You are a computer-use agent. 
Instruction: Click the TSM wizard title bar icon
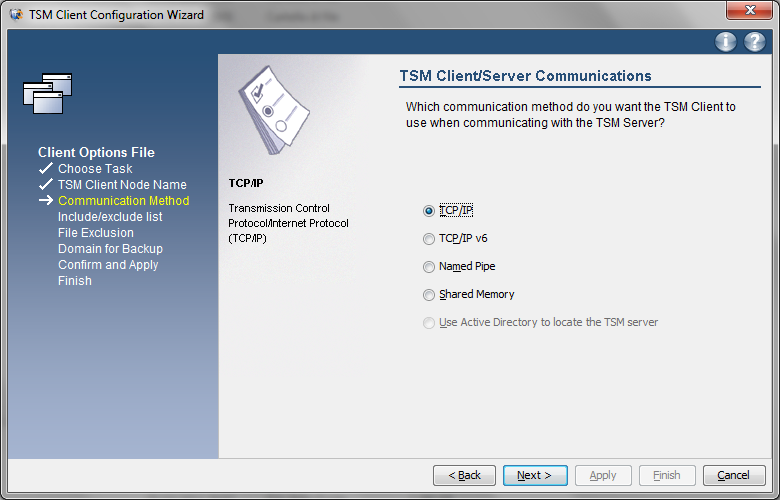(16, 14)
